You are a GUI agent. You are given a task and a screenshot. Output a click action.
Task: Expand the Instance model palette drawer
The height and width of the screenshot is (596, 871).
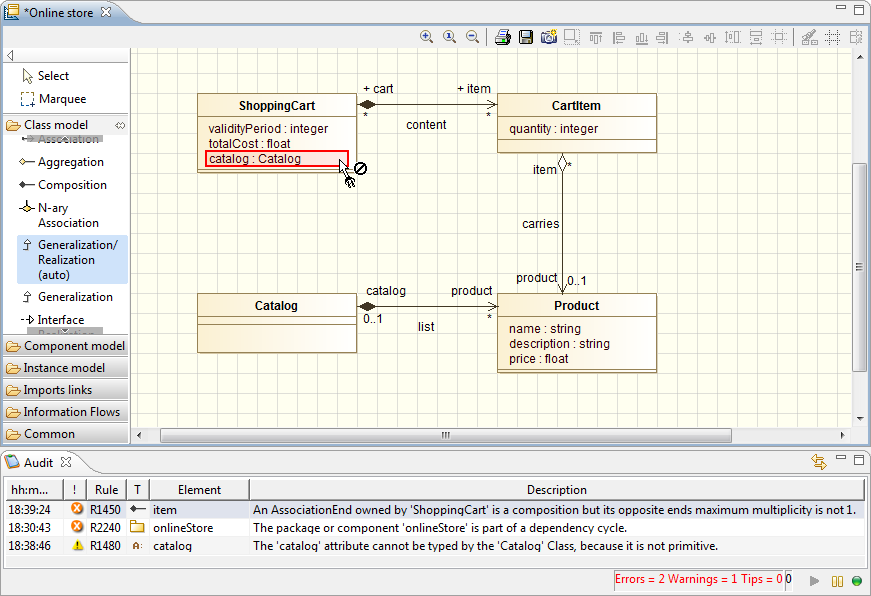coord(64,368)
